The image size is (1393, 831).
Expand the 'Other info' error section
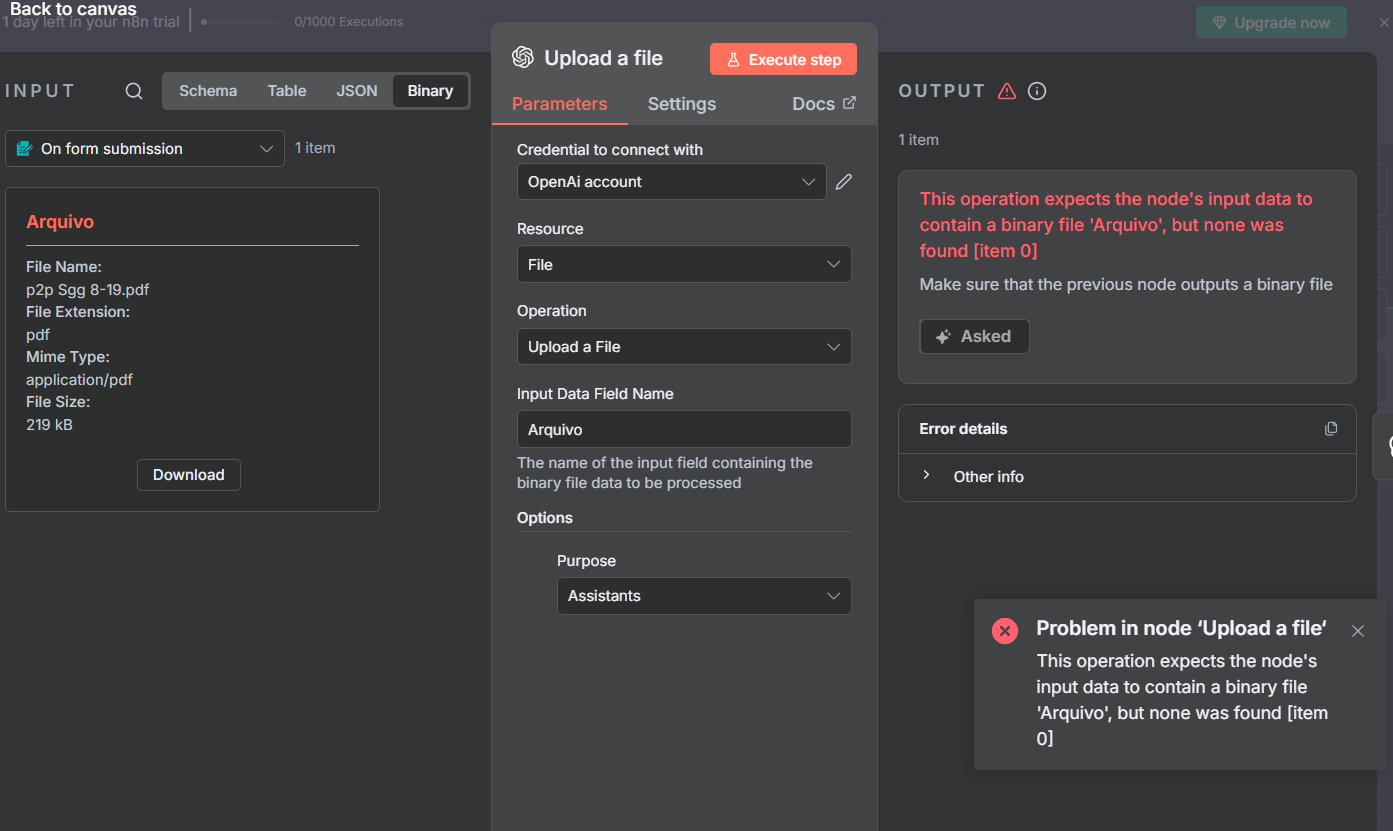pyautogui.click(x=987, y=477)
